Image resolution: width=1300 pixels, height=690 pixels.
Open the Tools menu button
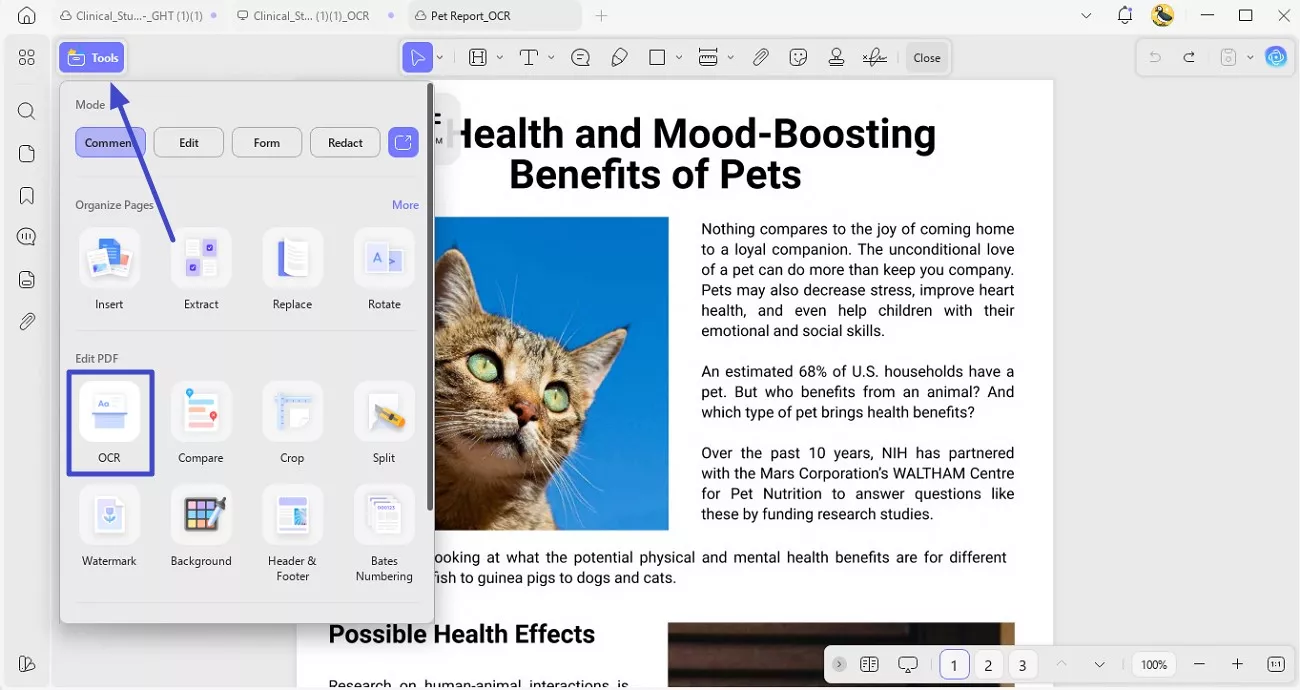[x=92, y=58]
